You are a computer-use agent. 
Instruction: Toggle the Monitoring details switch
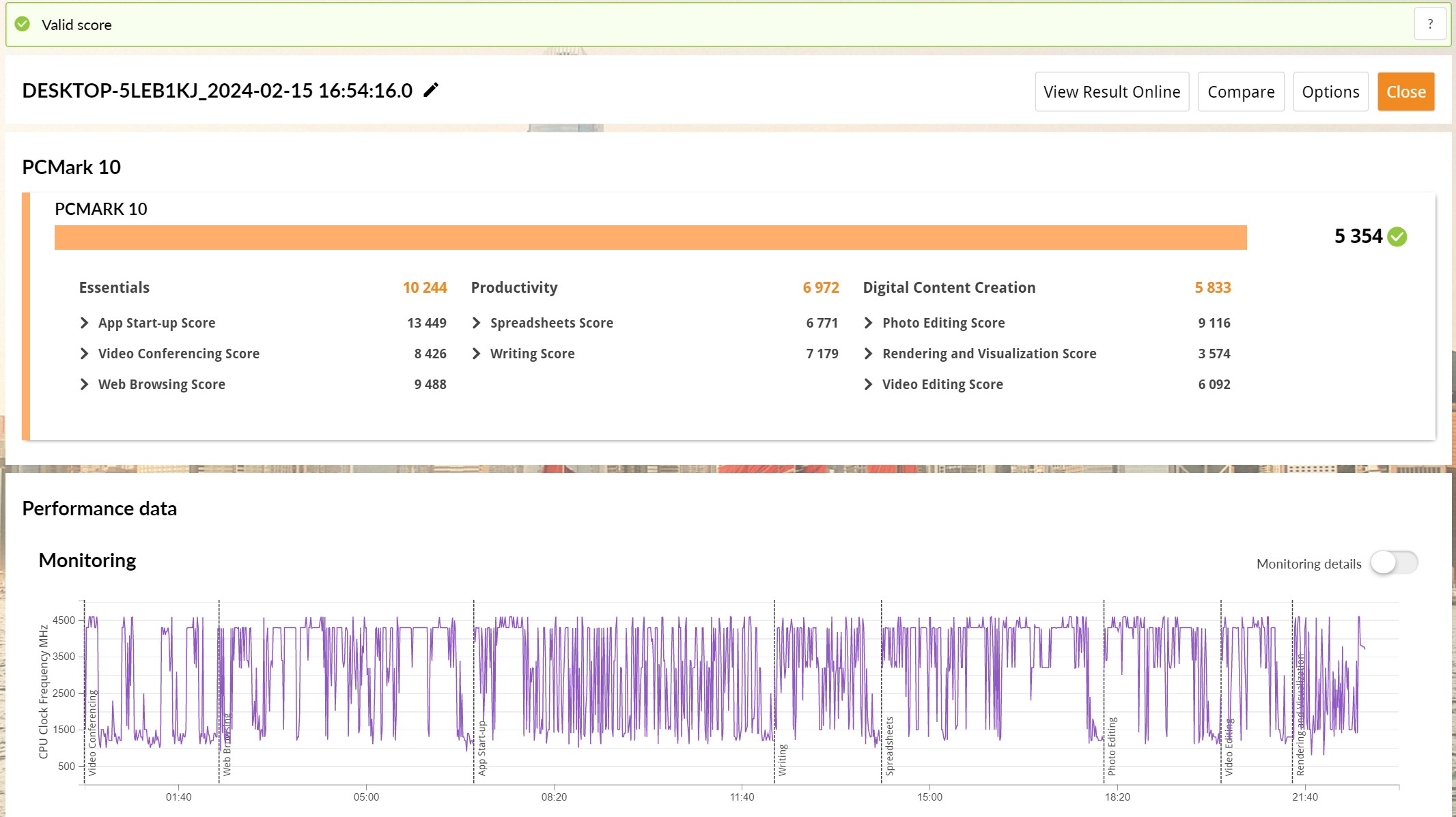pos(1393,563)
